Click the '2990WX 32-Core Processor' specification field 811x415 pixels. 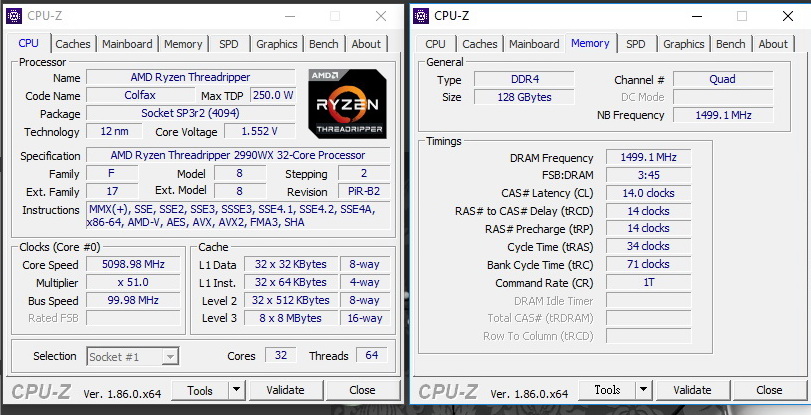(x=238, y=155)
